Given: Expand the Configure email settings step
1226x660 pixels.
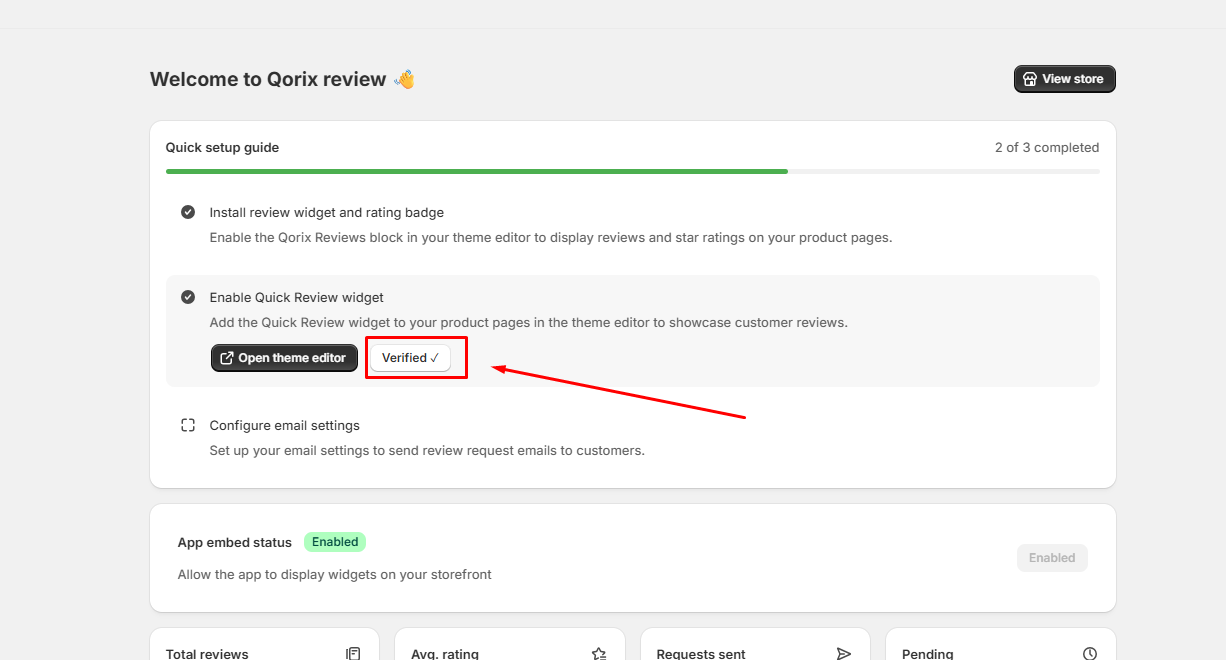Looking at the screenshot, I should tap(284, 425).
